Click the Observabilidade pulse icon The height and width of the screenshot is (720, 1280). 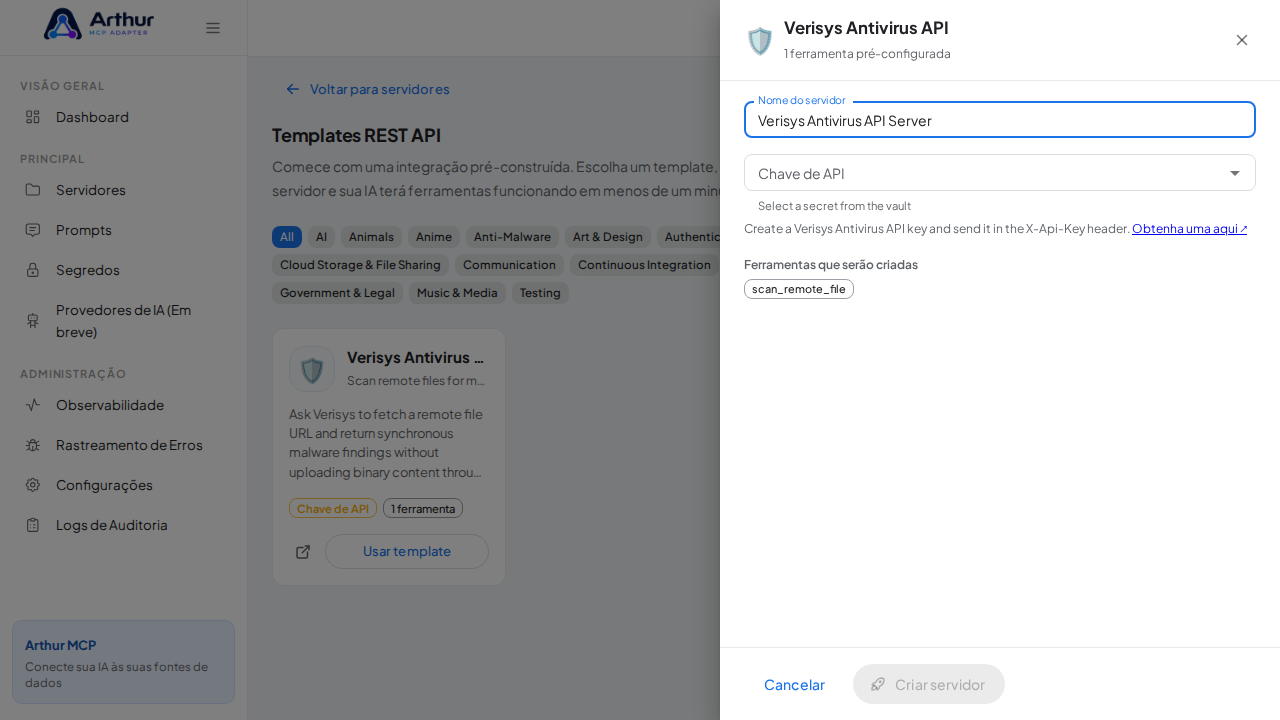pyautogui.click(x=33, y=405)
